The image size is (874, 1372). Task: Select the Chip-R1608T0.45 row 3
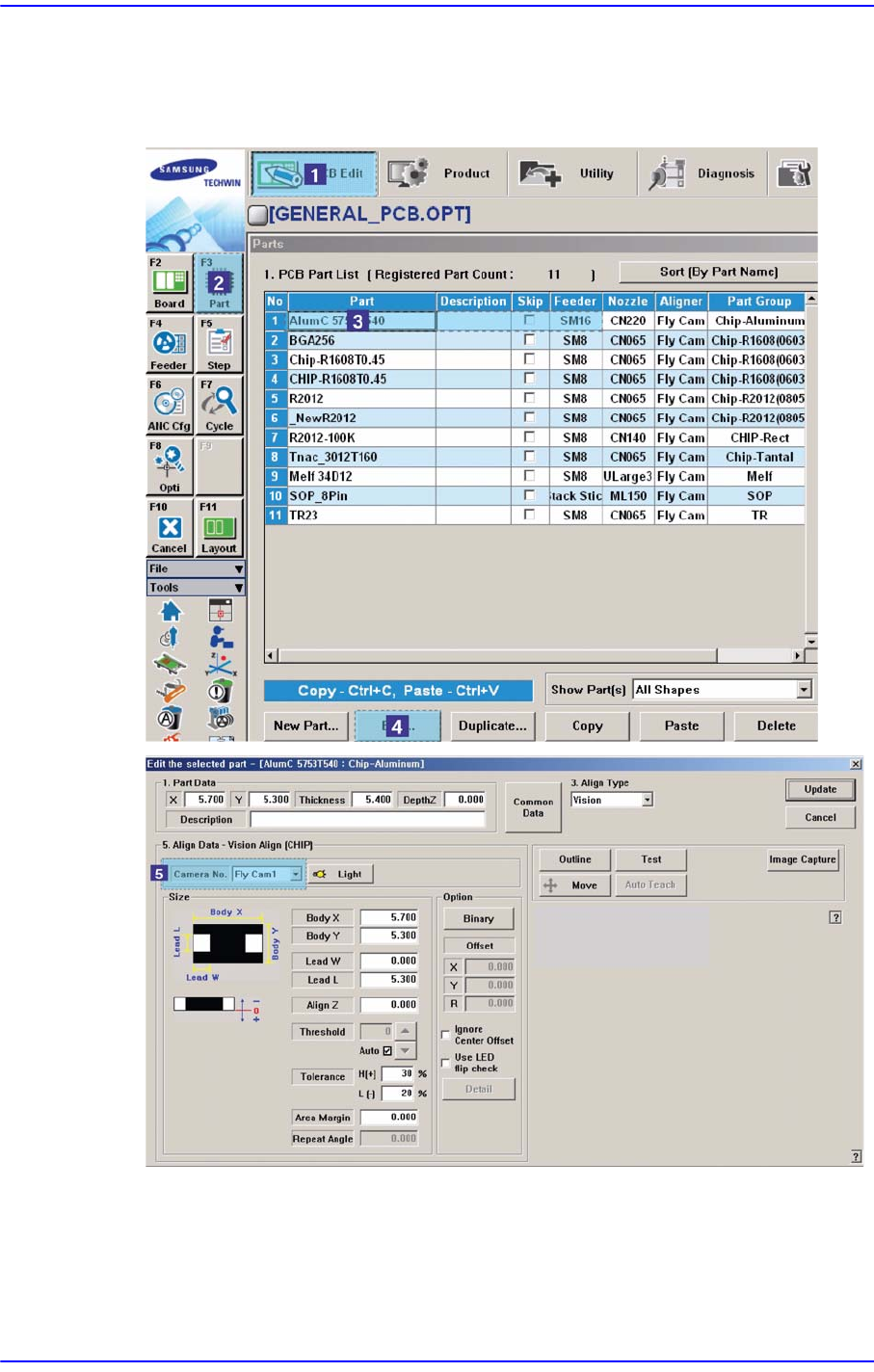click(535, 359)
